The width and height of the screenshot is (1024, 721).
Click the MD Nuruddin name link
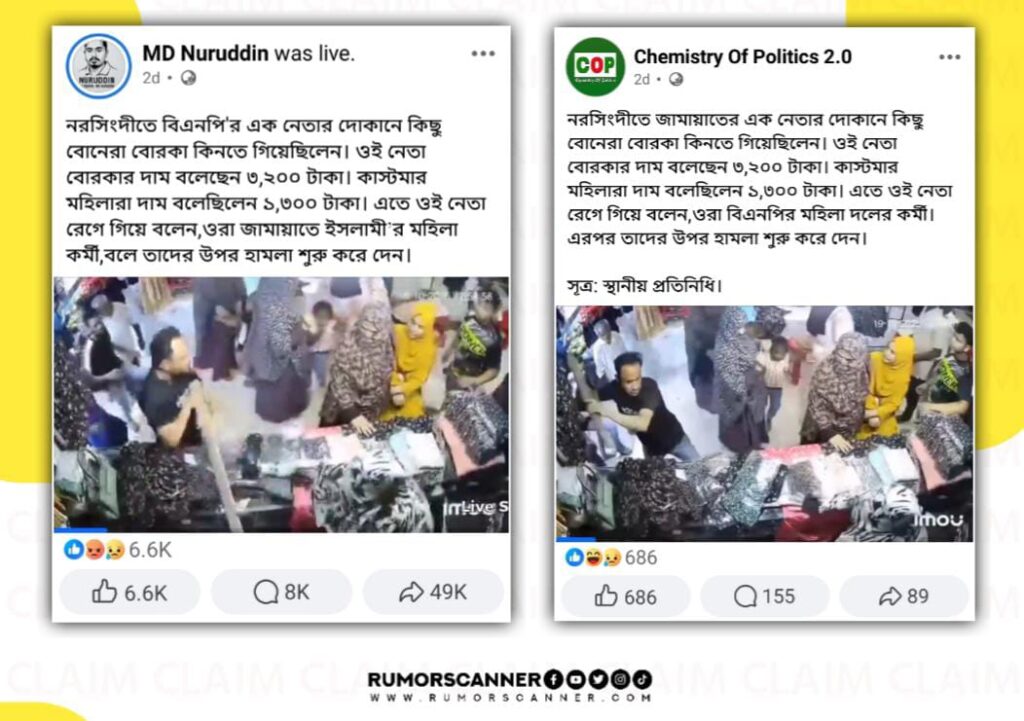[x=205, y=54]
